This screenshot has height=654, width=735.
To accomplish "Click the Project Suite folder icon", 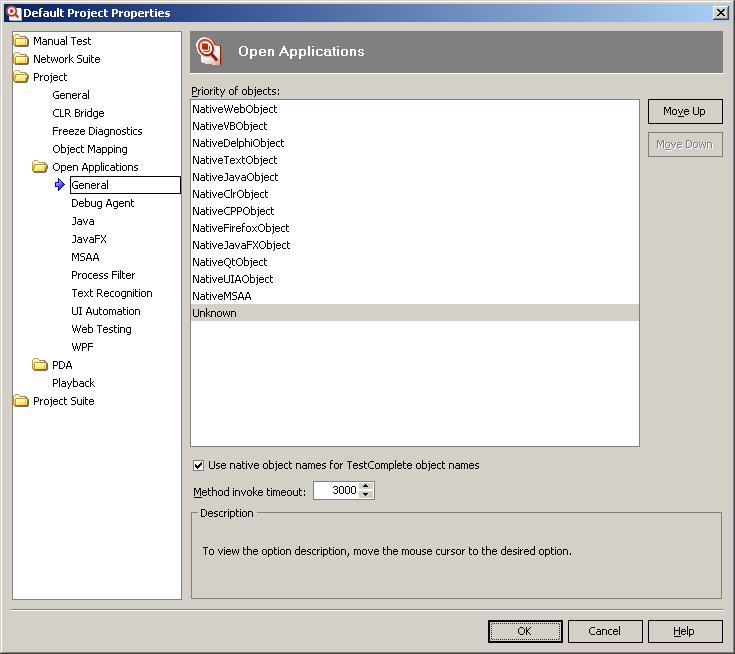I will tap(21, 401).
